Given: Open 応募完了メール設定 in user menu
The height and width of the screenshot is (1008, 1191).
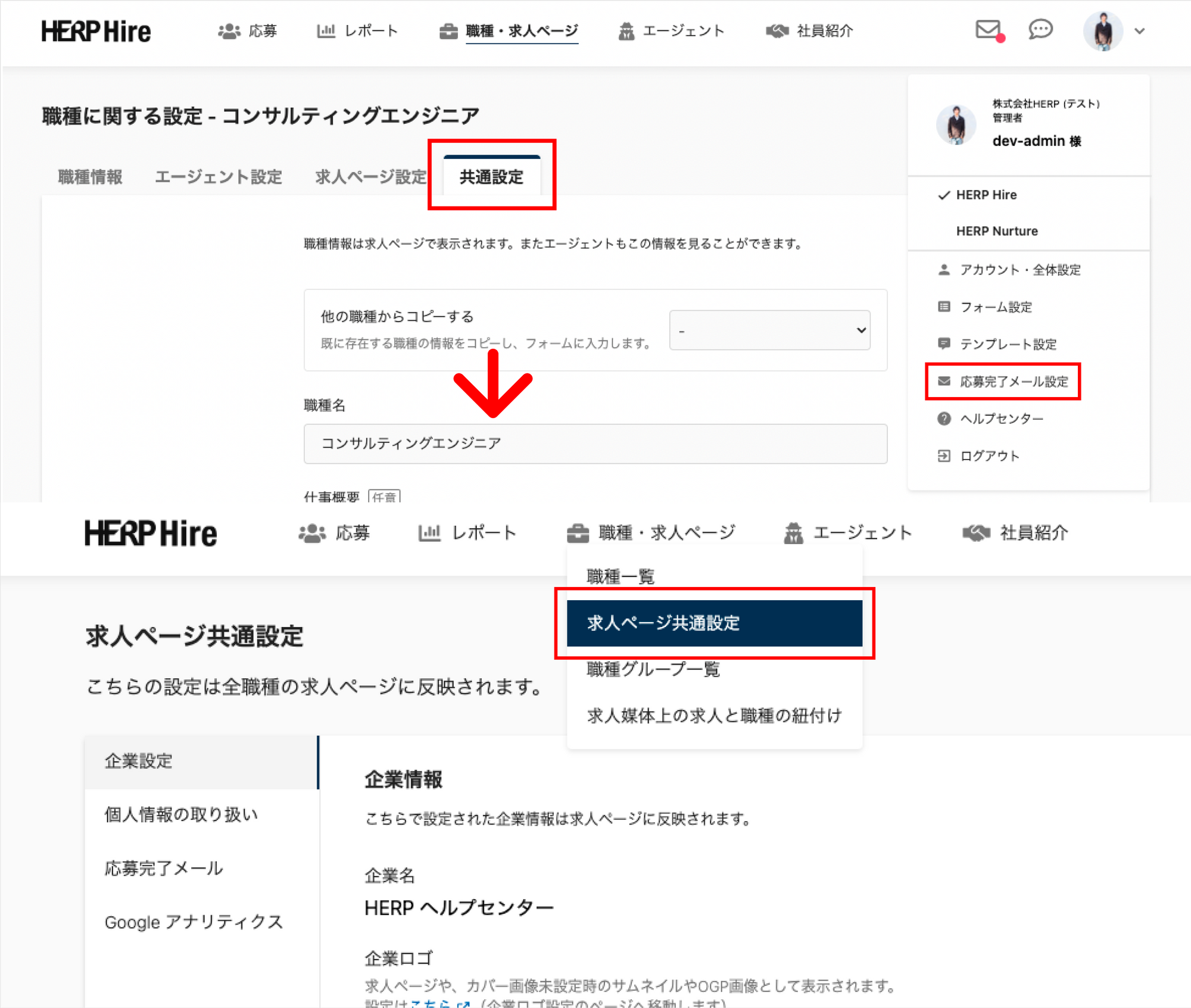Looking at the screenshot, I should tap(1014, 382).
